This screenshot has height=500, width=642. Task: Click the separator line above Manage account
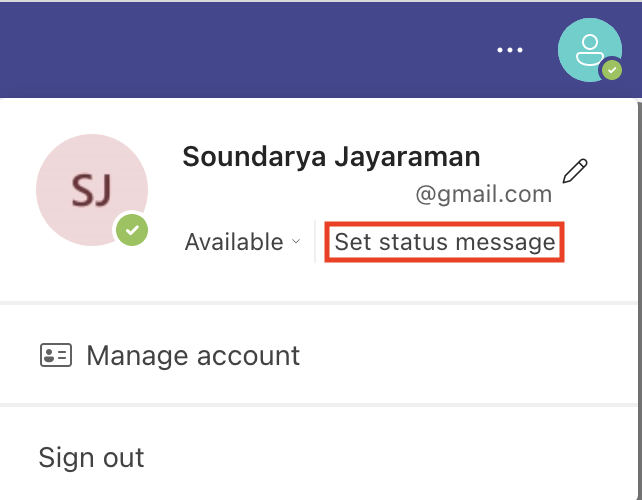click(320, 302)
